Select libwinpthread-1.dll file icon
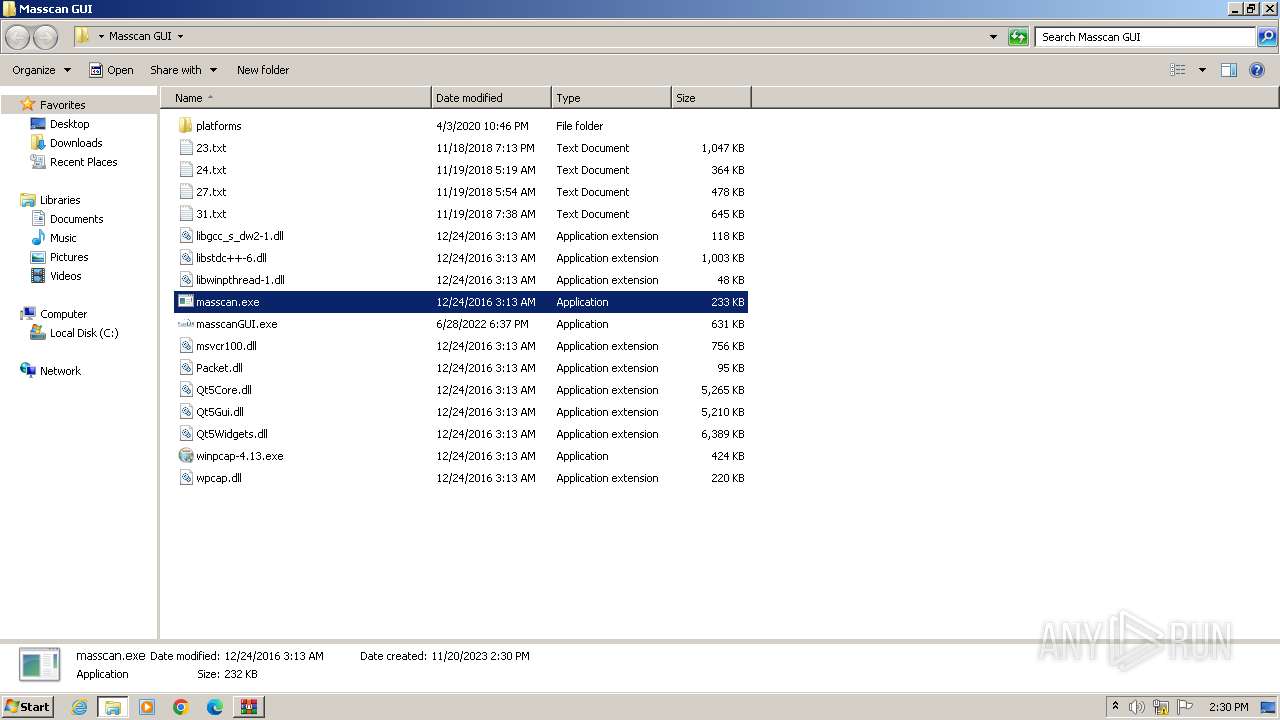1280x720 pixels. tap(185, 280)
